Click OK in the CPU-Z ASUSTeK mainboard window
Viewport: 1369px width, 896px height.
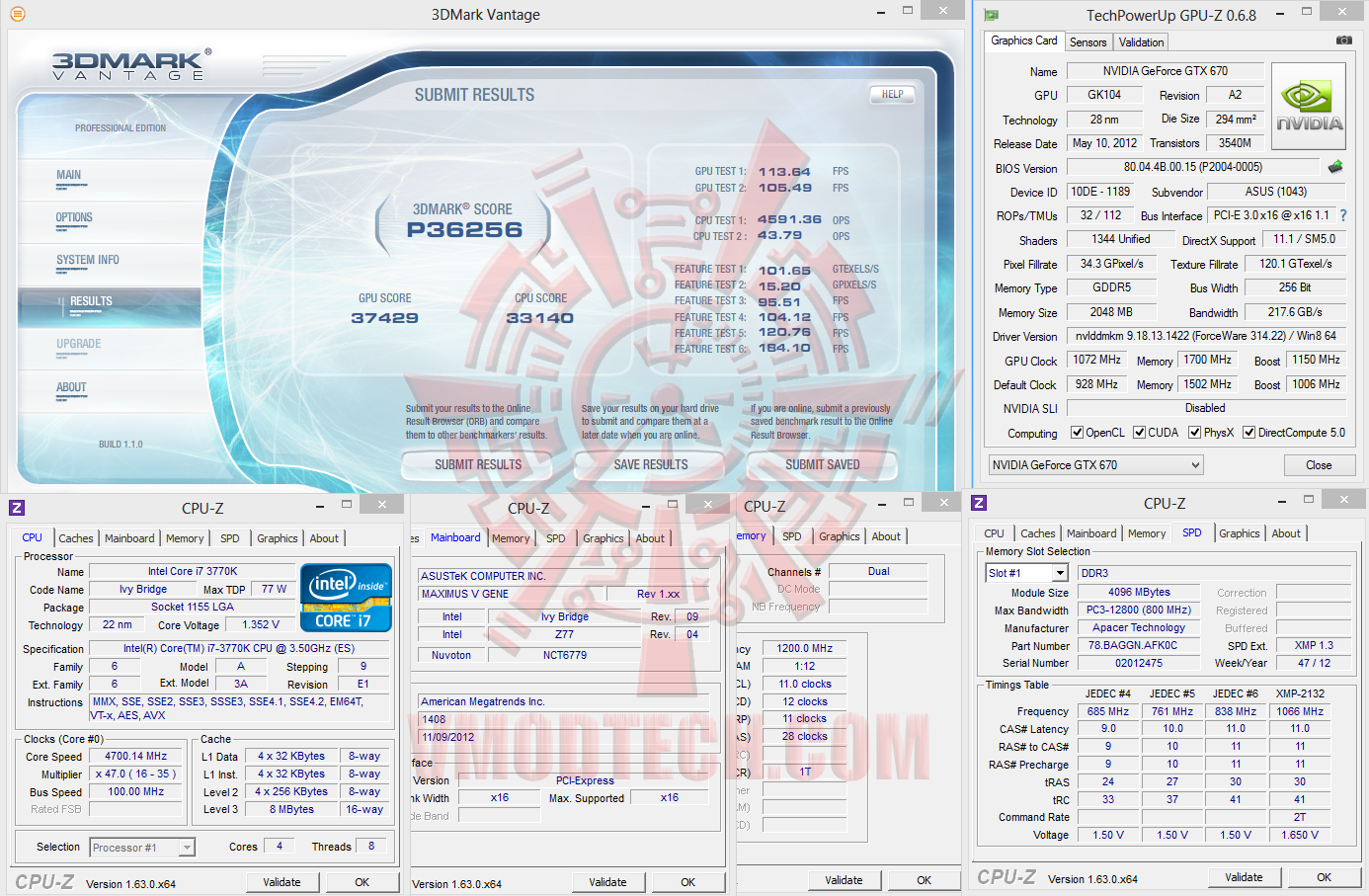coord(688,882)
